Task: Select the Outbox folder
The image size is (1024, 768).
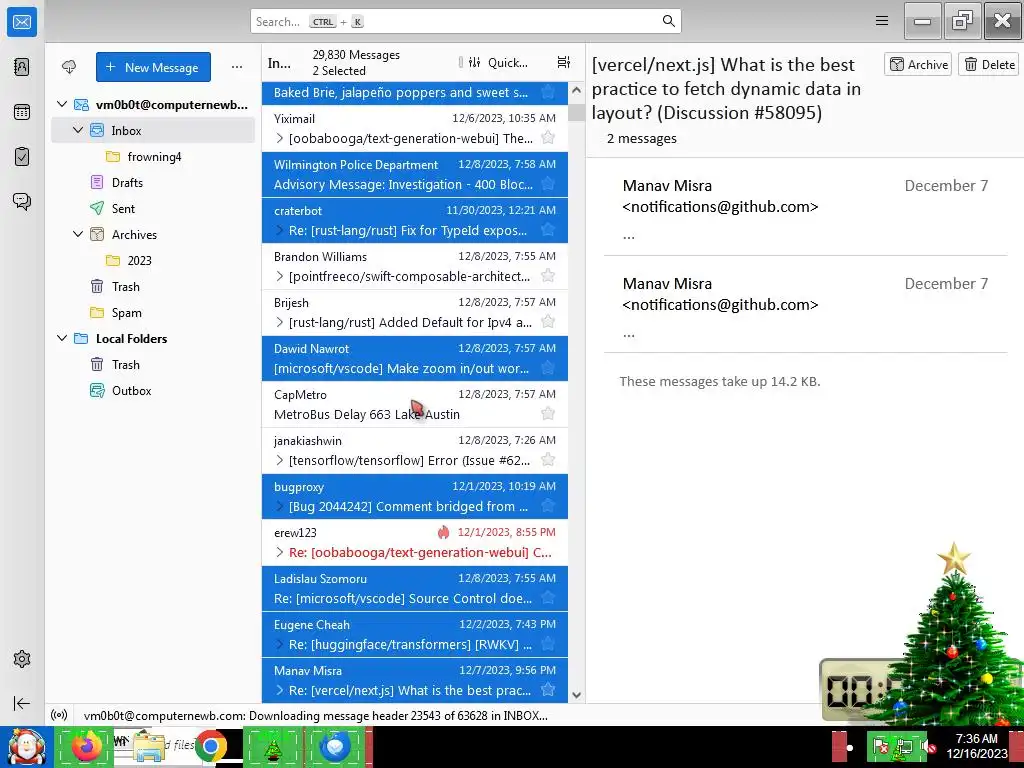Action: [x=153, y=391]
